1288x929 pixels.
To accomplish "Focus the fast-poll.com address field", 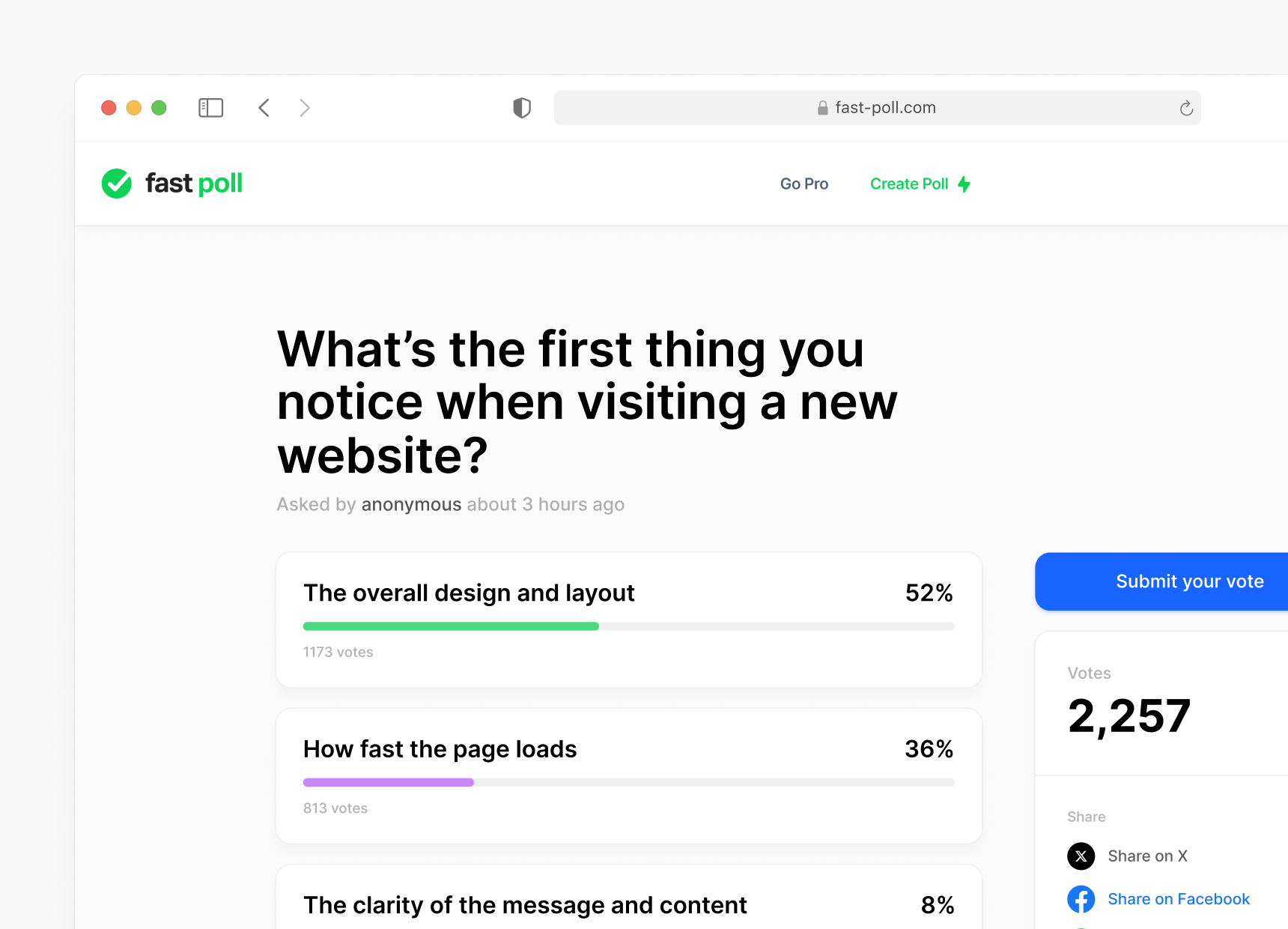I will (x=877, y=108).
